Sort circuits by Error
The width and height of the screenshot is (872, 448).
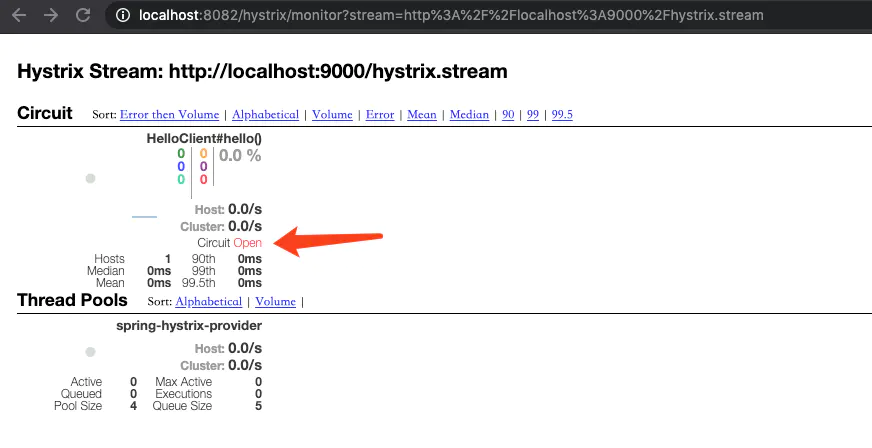380,115
